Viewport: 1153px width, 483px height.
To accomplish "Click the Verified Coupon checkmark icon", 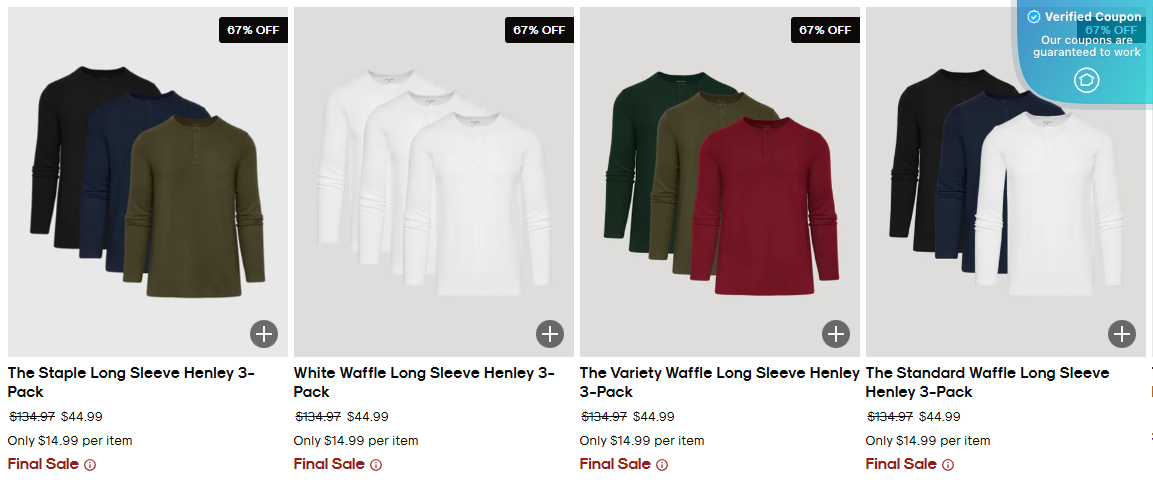I will [x=1034, y=17].
